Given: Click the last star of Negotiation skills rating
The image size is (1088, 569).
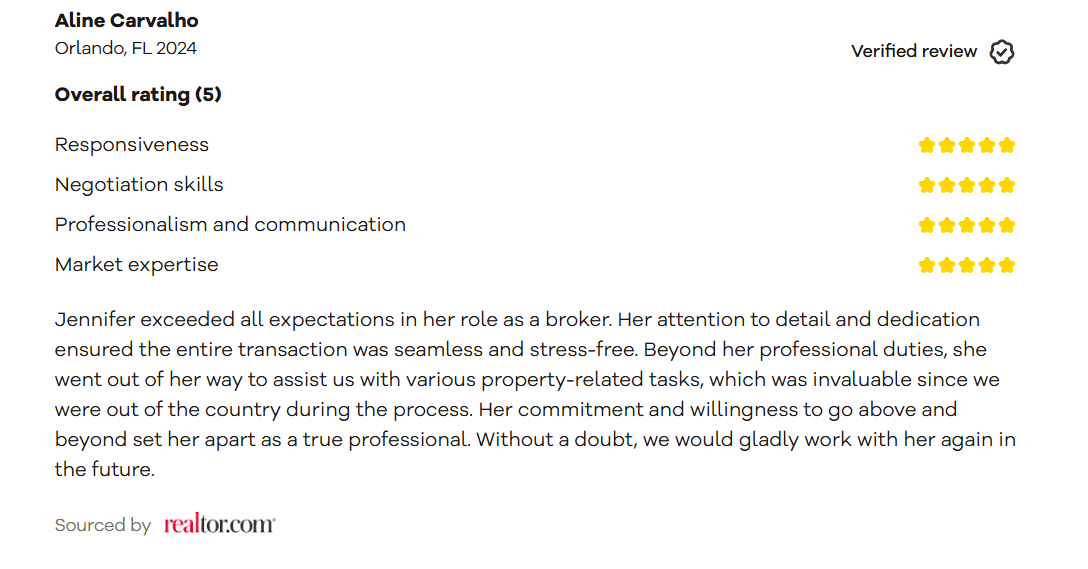Looking at the screenshot, I should (x=1007, y=186).
